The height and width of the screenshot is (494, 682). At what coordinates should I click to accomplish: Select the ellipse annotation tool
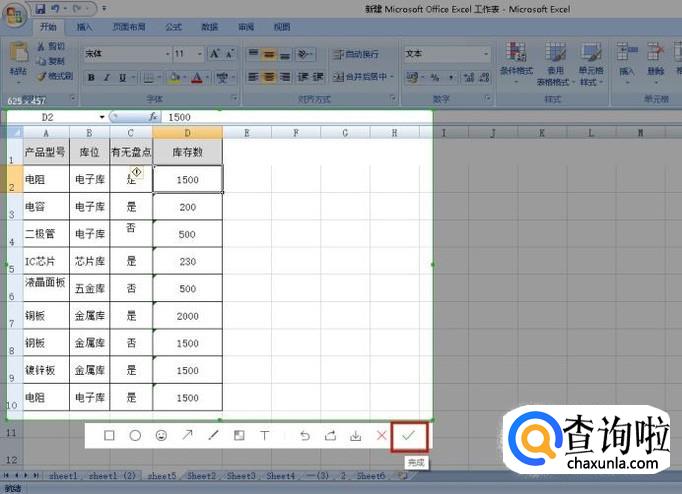[x=135, y=436]
